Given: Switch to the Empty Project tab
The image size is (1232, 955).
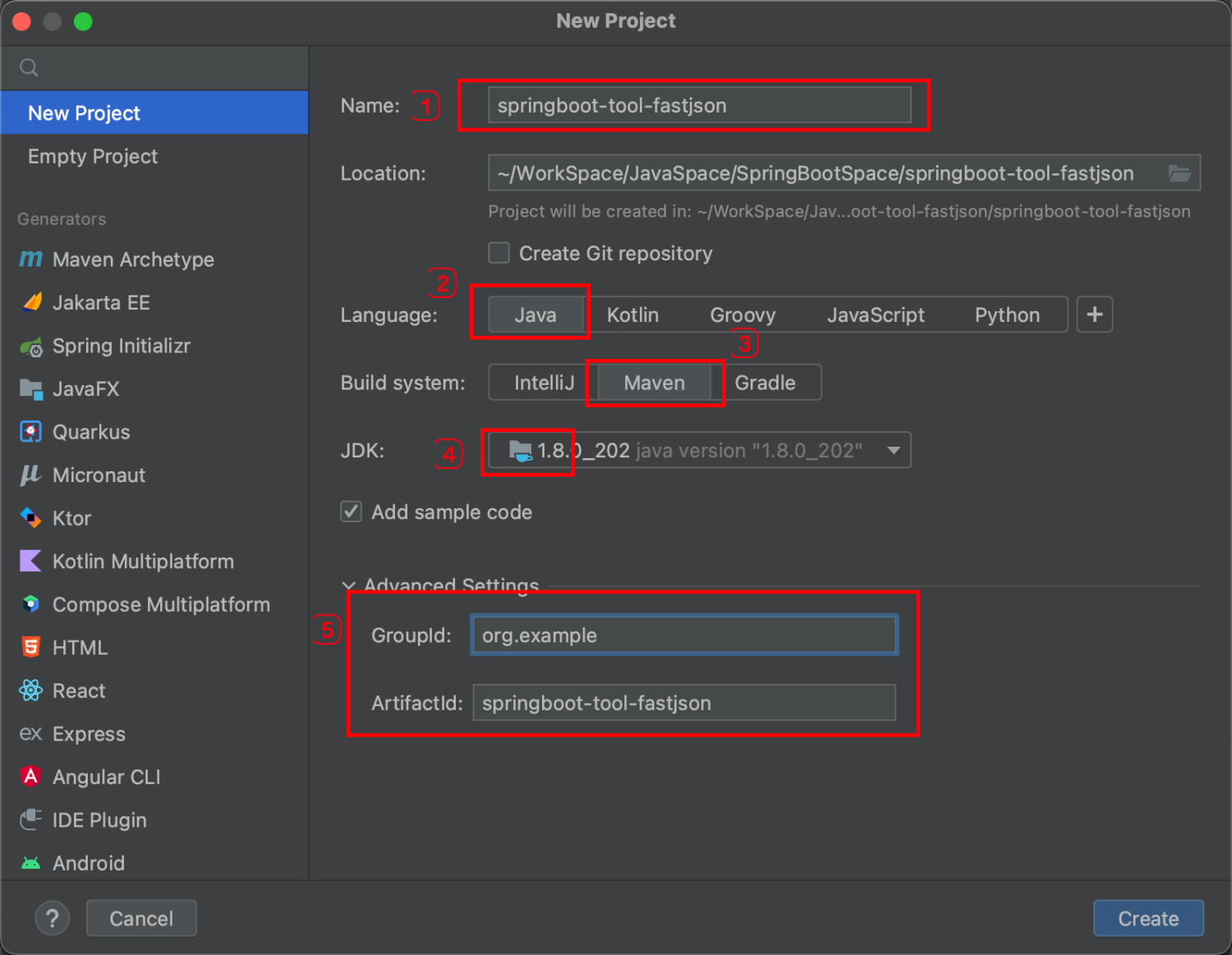Looking at the screenshot, I should point(93,156).
